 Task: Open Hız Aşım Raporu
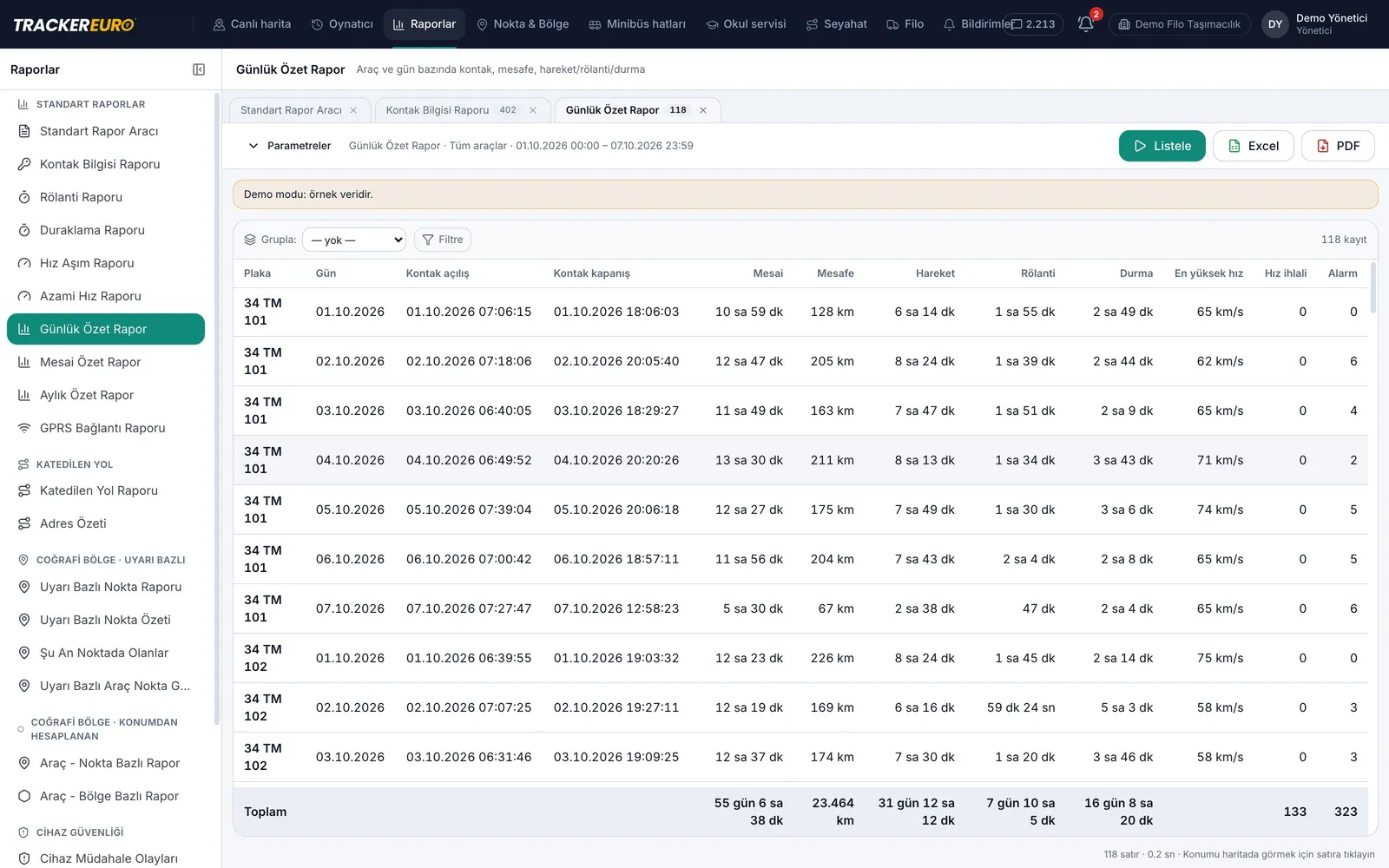click(106, 263)
